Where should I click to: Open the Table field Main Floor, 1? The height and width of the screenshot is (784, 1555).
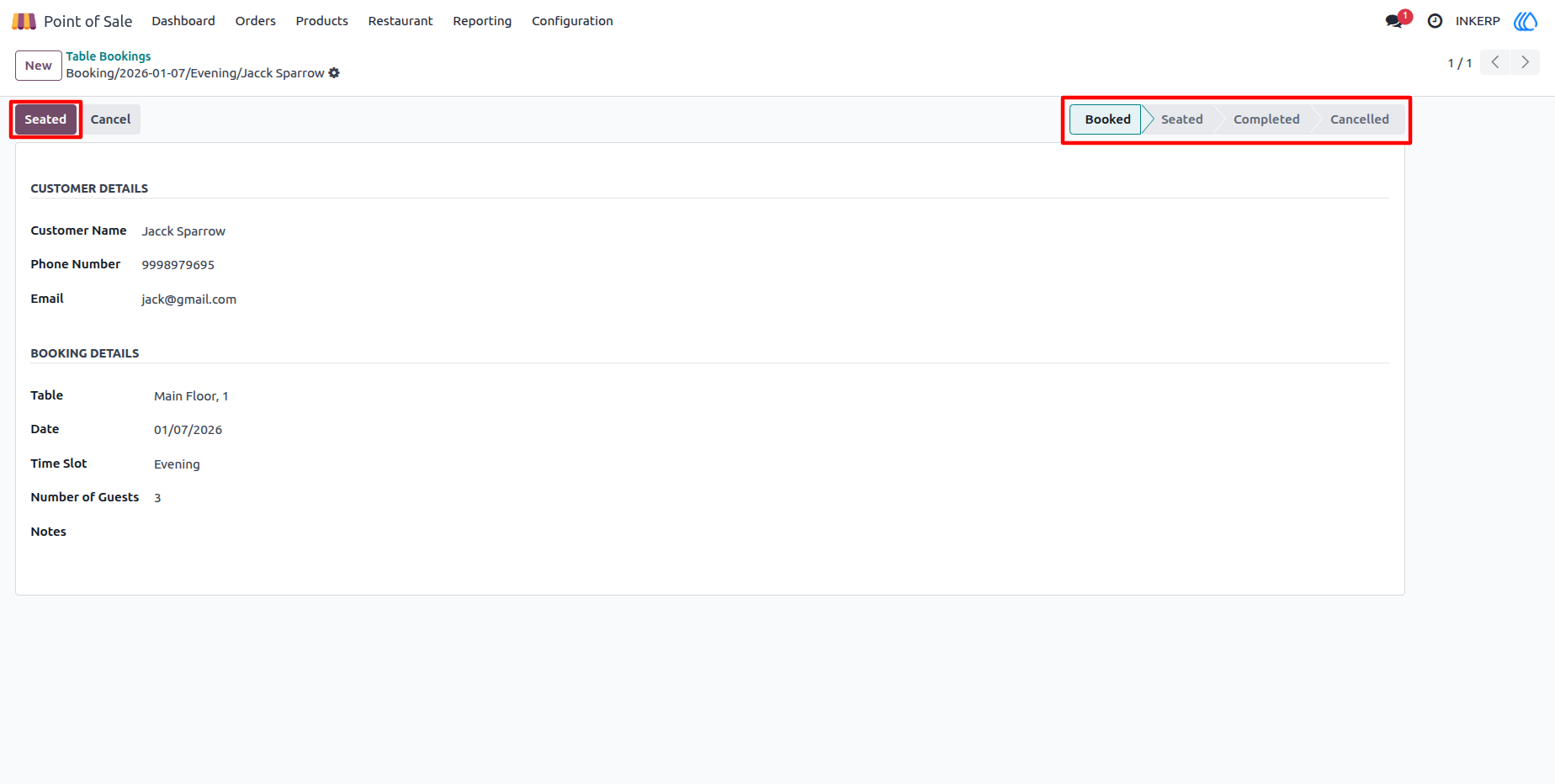point(191,396)
